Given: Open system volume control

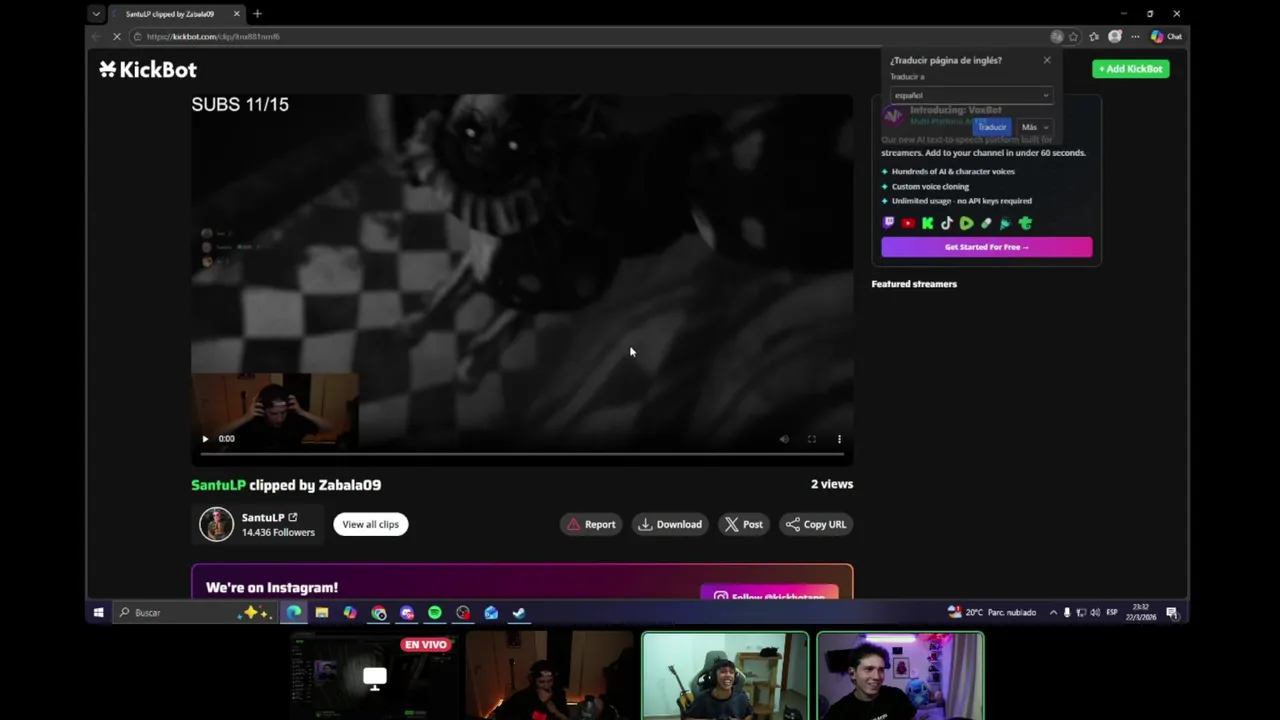Looking at the screenshot, I should (x=1095, y=612).
